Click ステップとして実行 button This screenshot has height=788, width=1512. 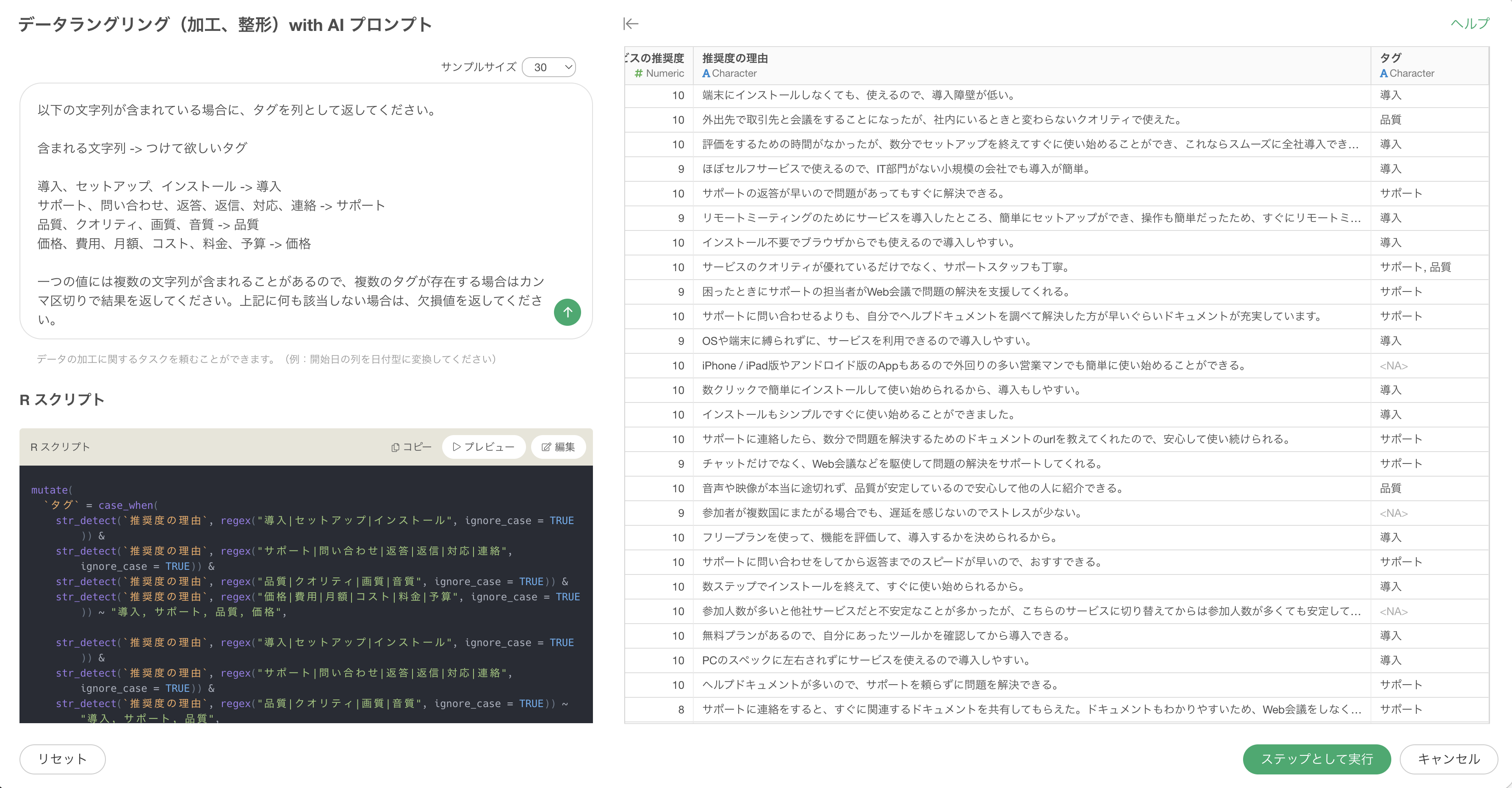(1317, 759)
